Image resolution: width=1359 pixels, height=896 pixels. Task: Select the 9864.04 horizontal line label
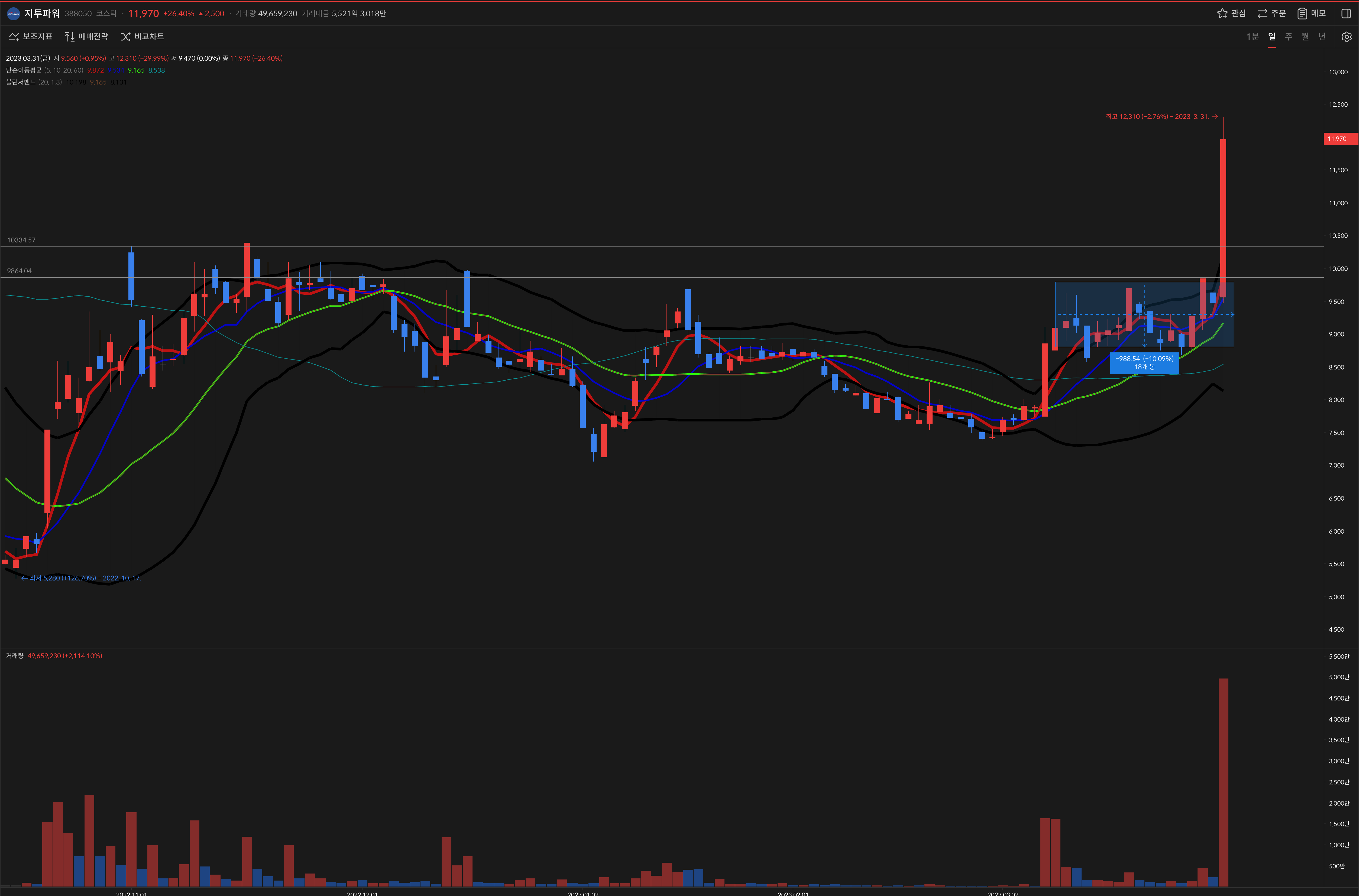pyautogui.click(x=20, y=271)
